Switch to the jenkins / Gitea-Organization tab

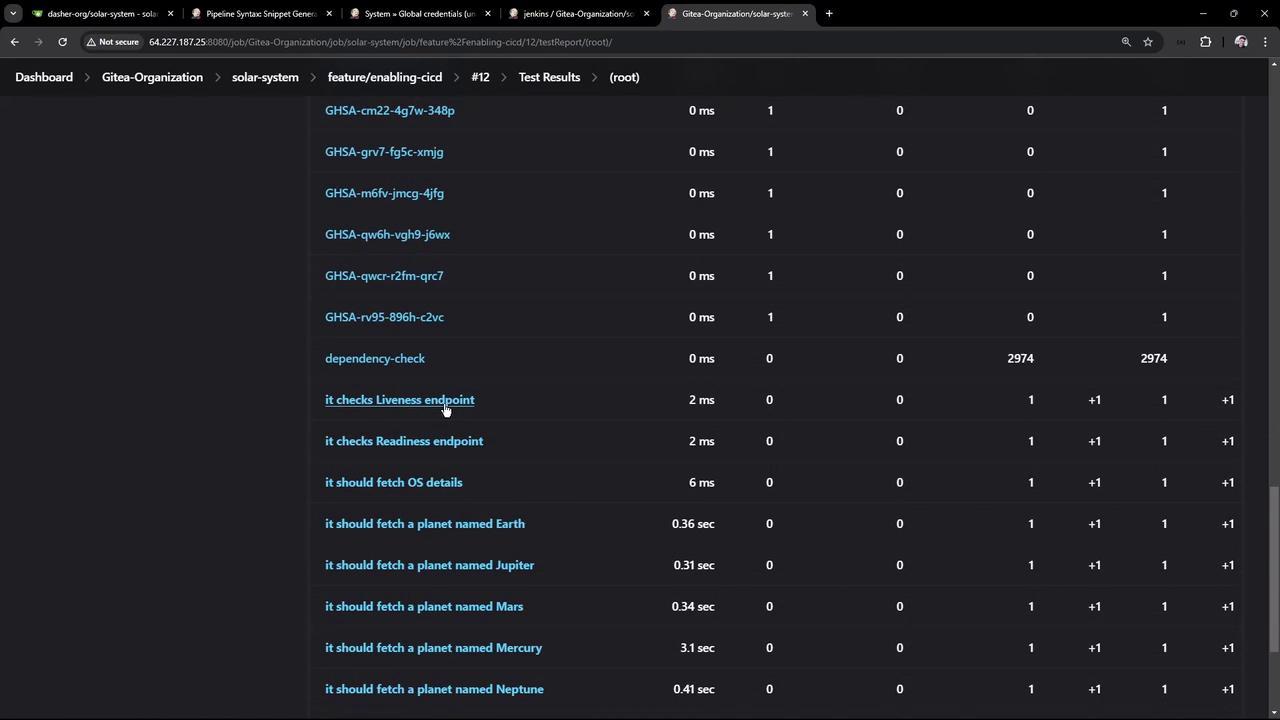click(579, 14)
